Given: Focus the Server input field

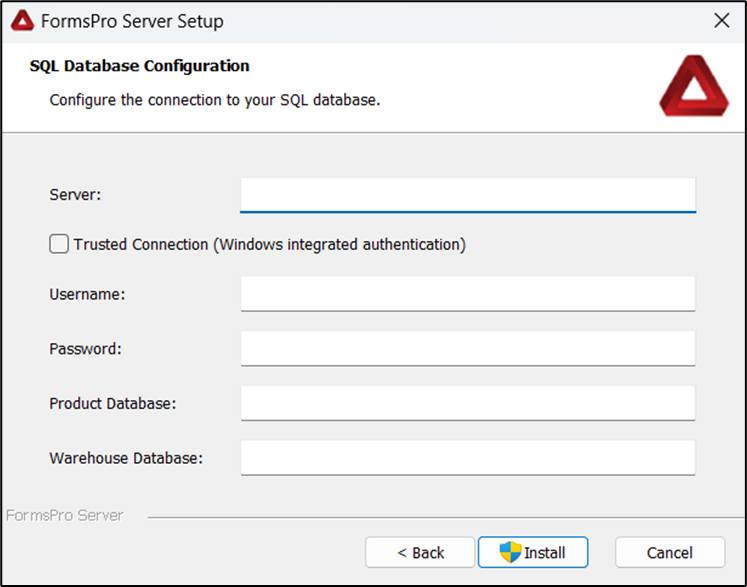Looking at the screenshot, I should point(467,194).
